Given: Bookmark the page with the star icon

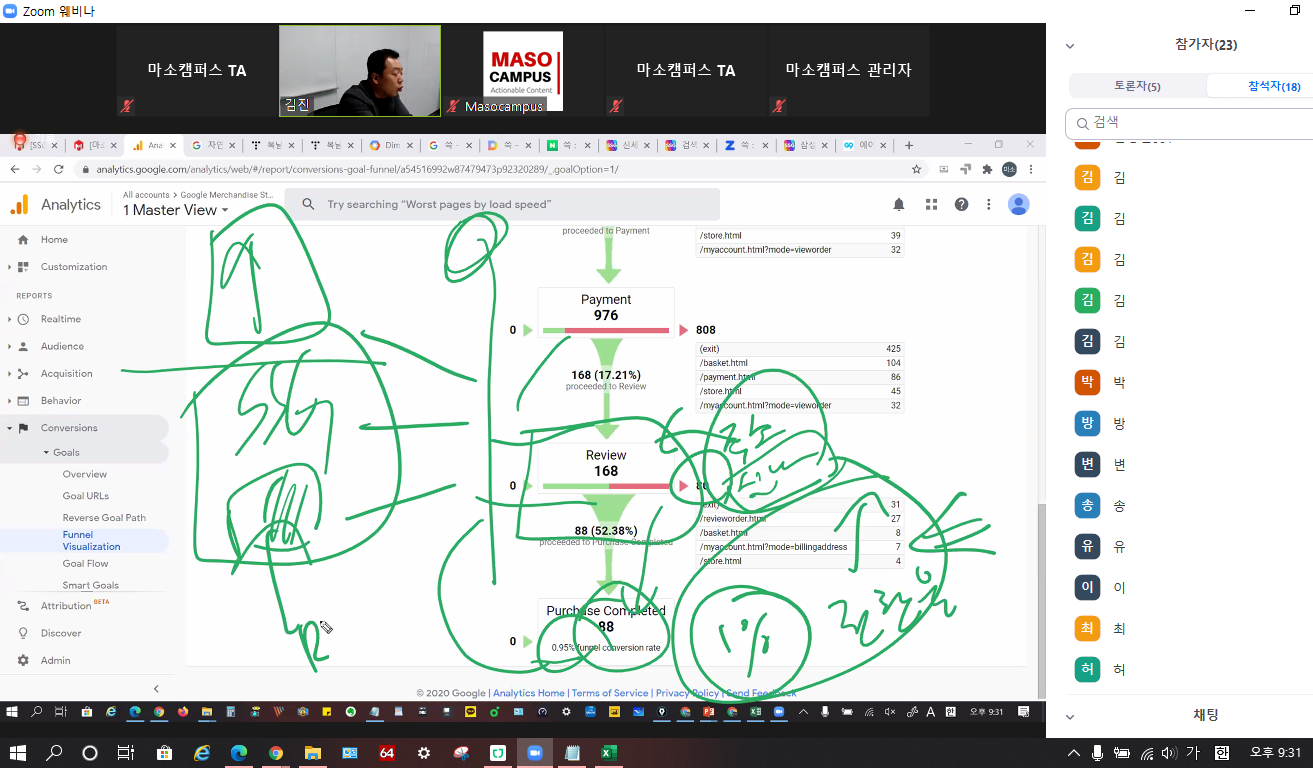Looking at the screenshot, I should point(916,169).
